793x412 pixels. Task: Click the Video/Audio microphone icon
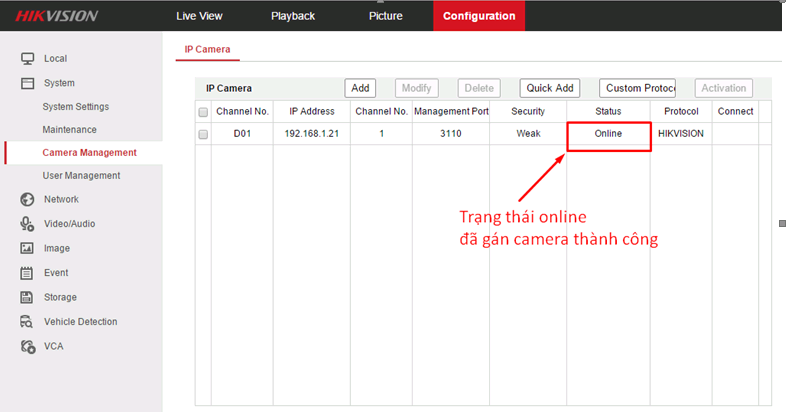[28, 224]
